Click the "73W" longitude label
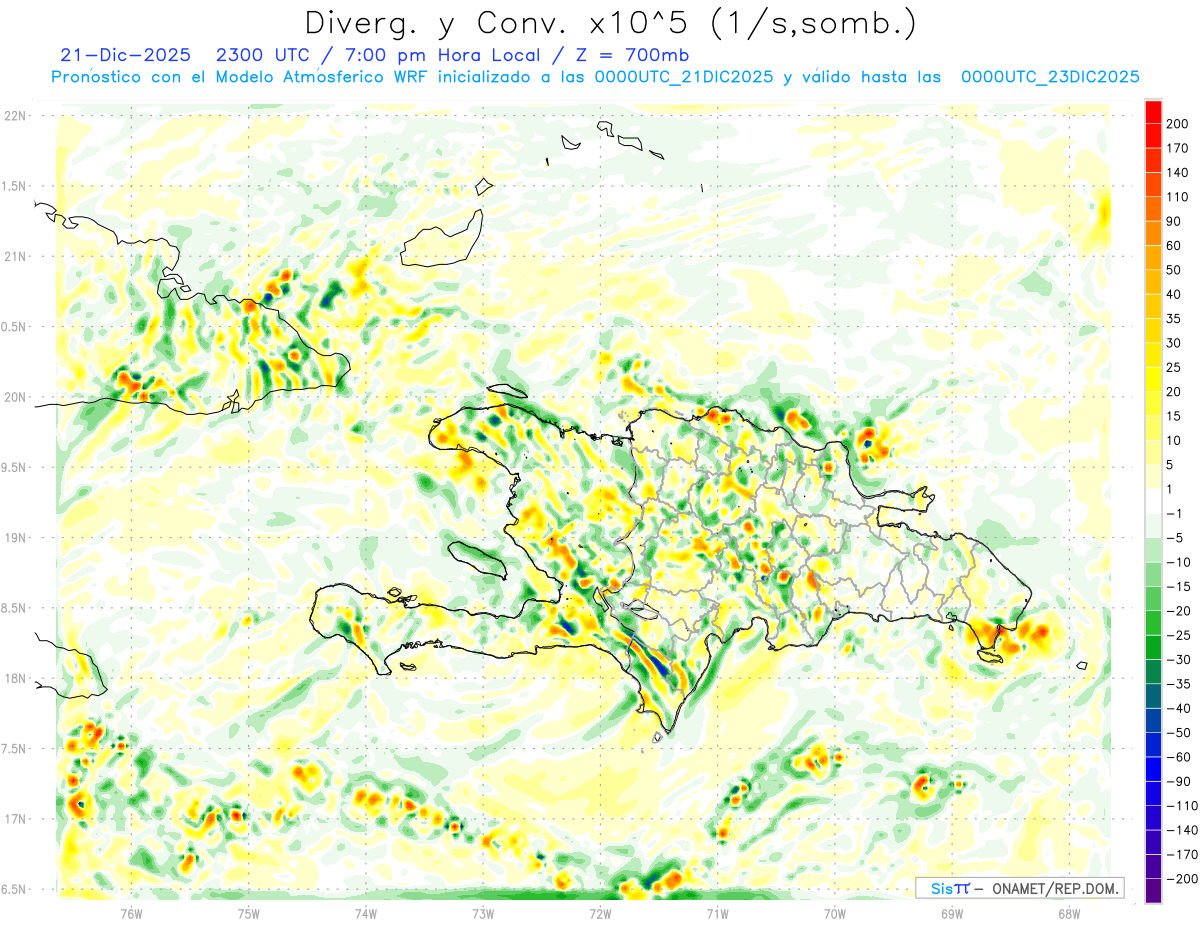 point(483,913)
